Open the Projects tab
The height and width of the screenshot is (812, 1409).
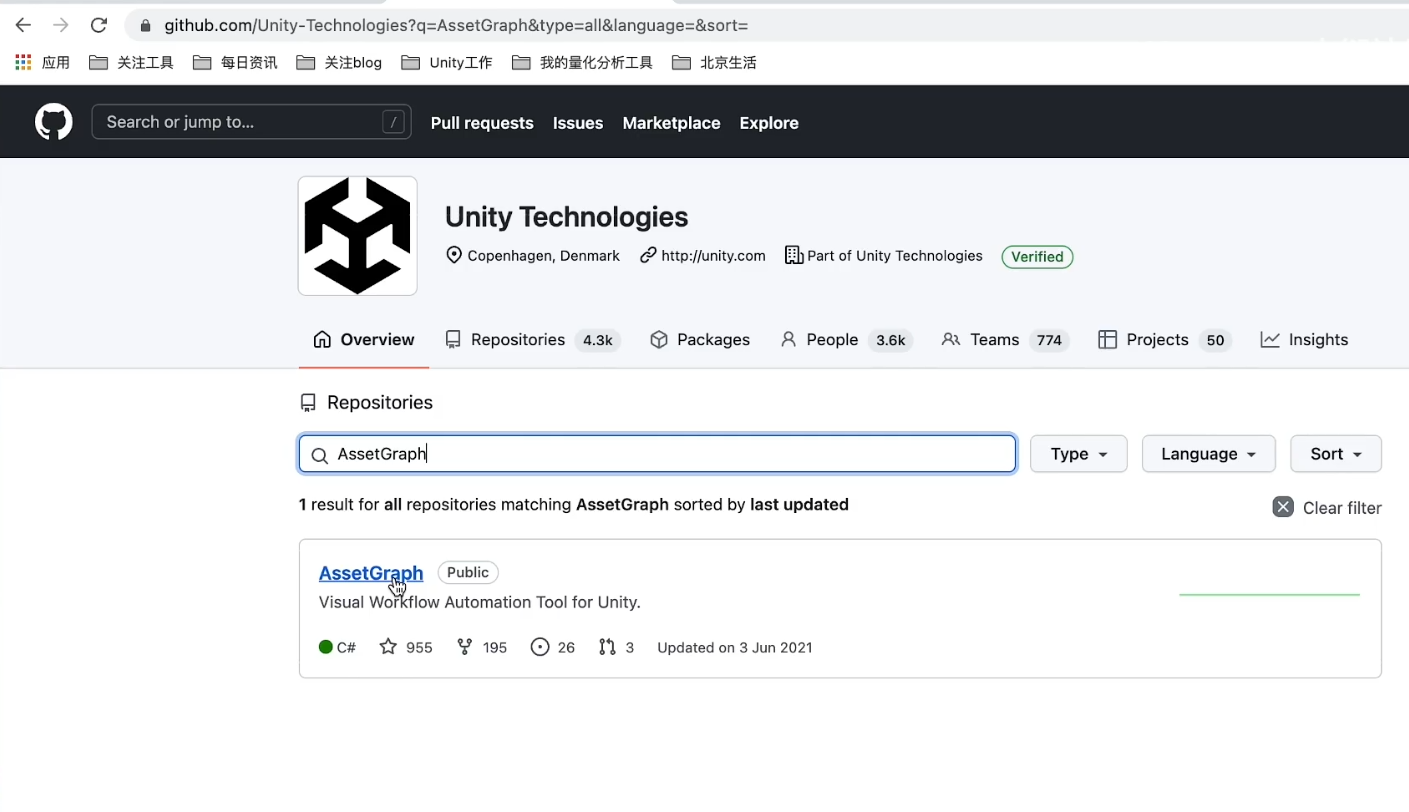pos(1165,340)
